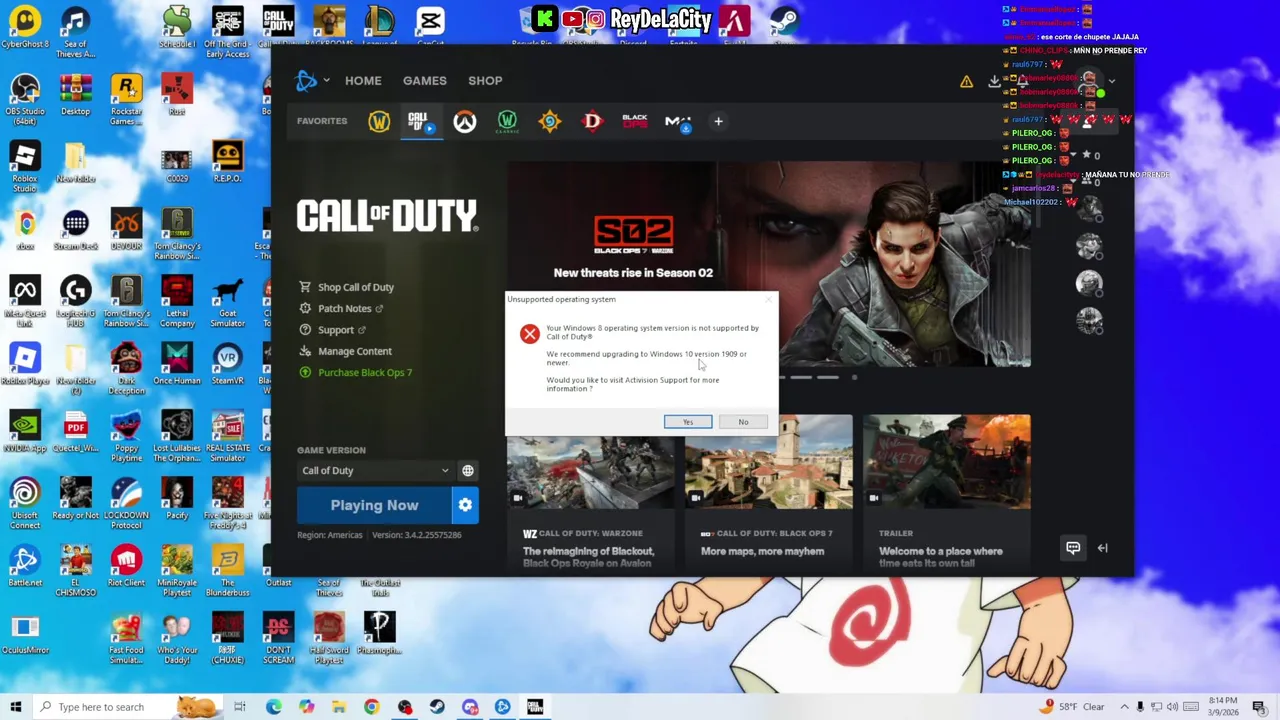Open the yellow warning alert in Battle.net

(966, 82)
